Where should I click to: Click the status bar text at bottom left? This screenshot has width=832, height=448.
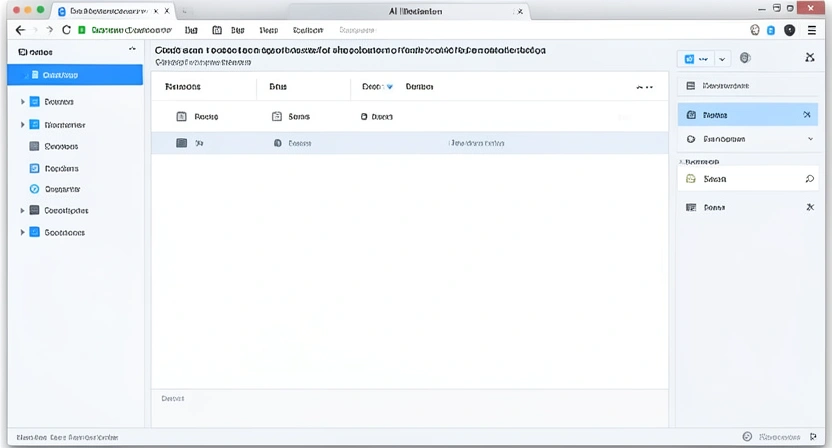[x=67, y=437]
